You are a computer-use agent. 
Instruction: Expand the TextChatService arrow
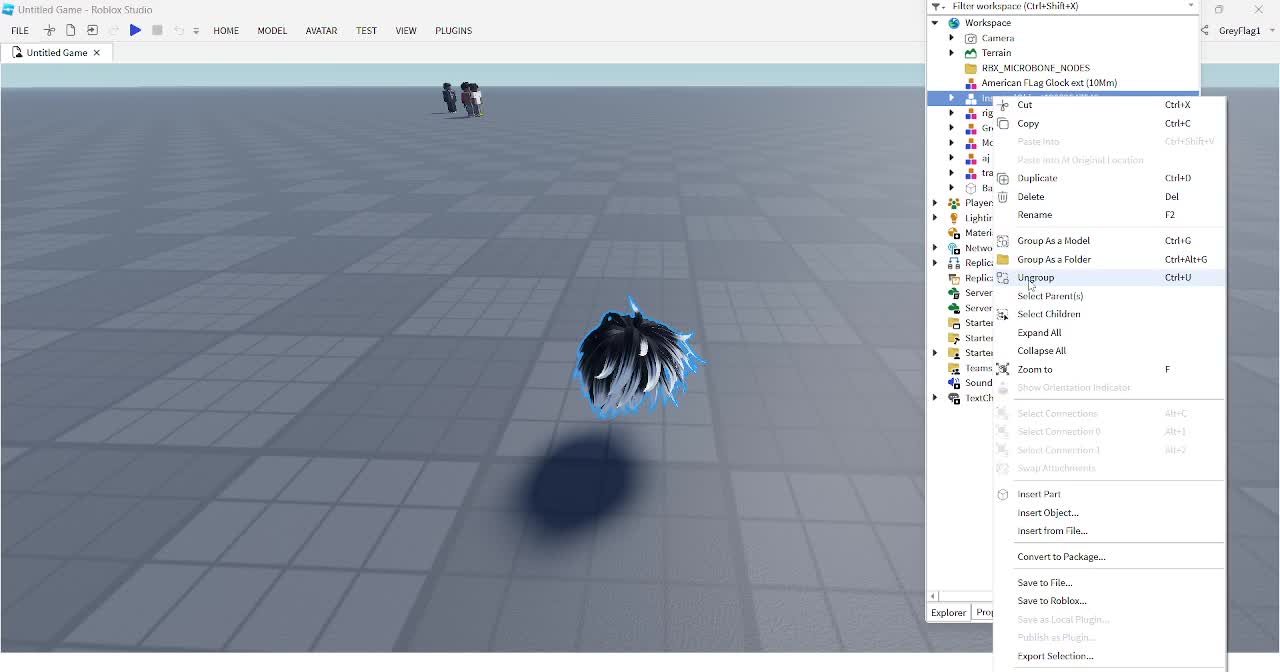pos(935,398)
